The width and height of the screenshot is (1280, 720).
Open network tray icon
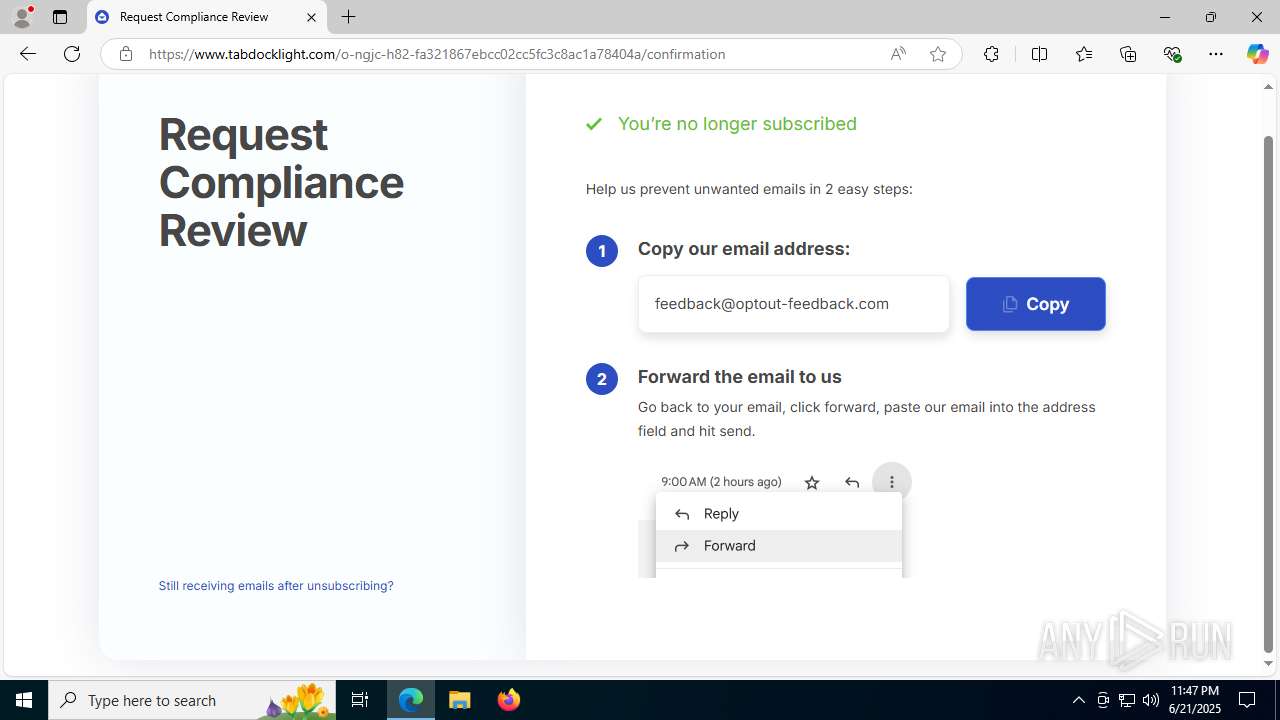(x=1127, y=700)
